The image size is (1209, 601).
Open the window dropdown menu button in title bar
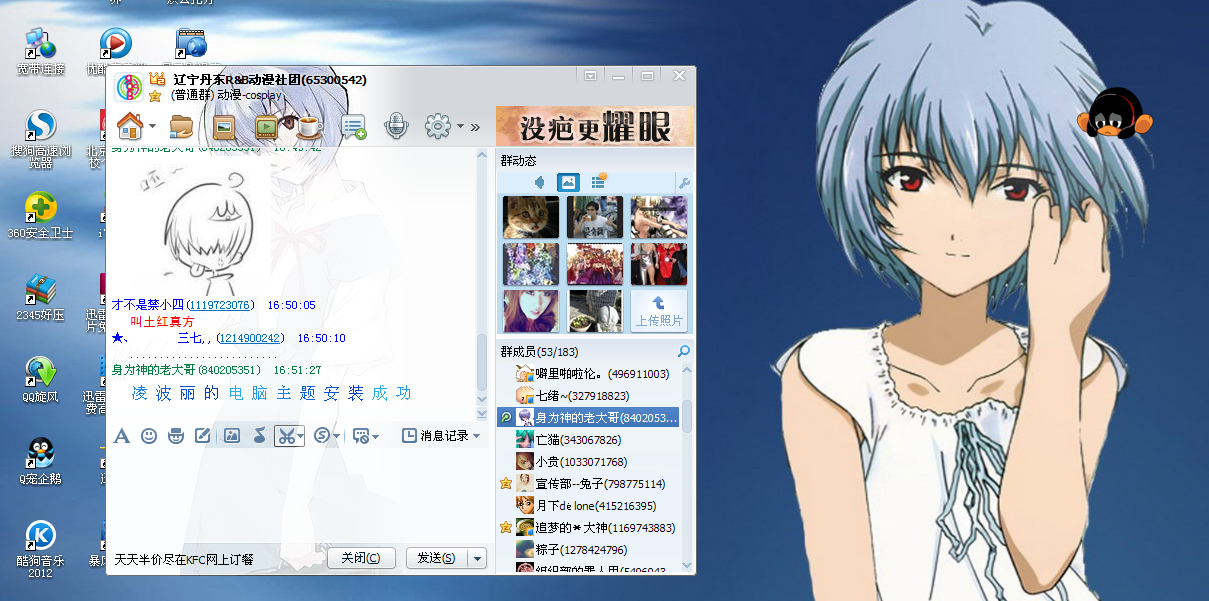(591, 75)
